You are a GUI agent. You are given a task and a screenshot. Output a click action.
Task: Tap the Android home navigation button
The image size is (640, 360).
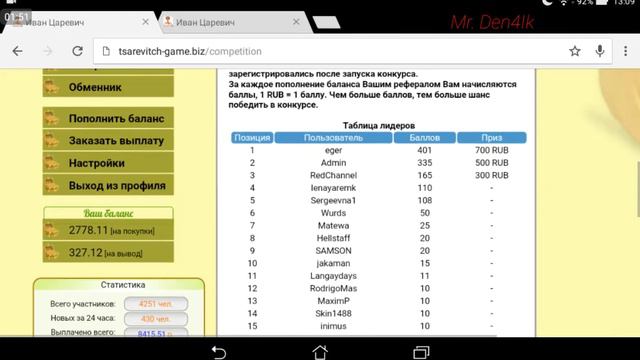320,352
